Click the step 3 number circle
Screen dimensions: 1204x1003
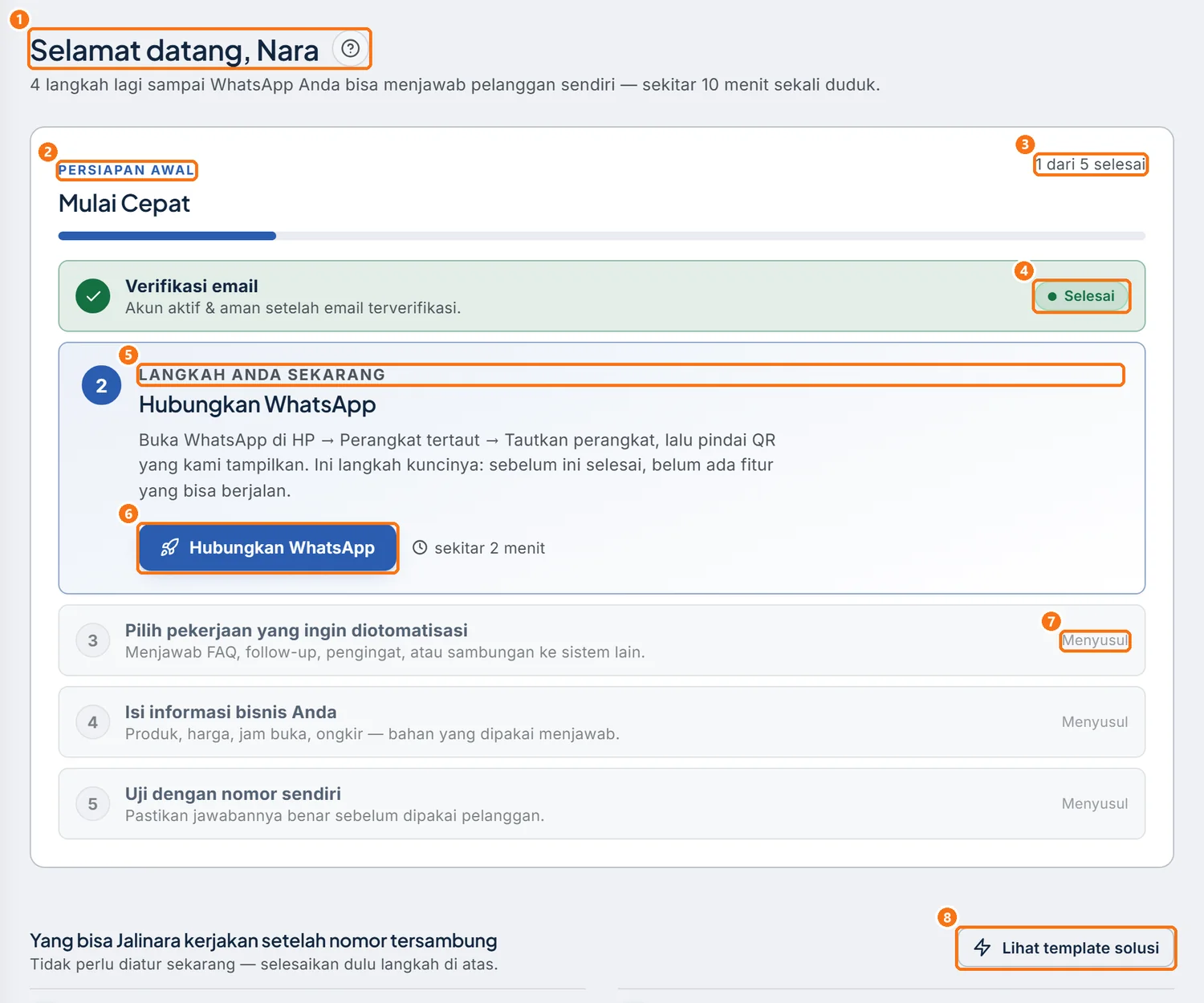coord(93,640)
